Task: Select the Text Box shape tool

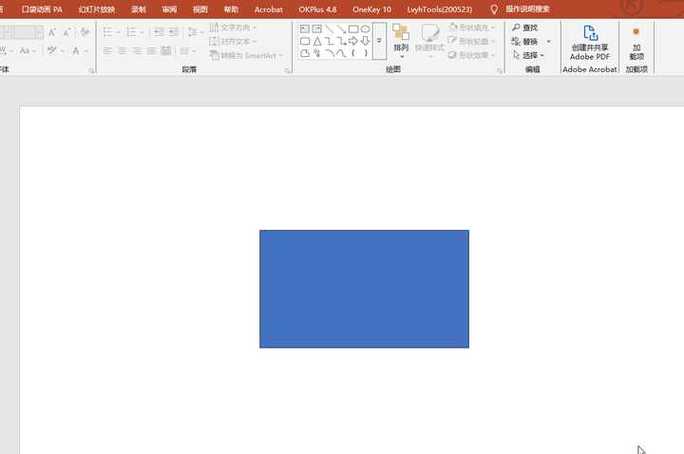Action: tap(305, 29)
